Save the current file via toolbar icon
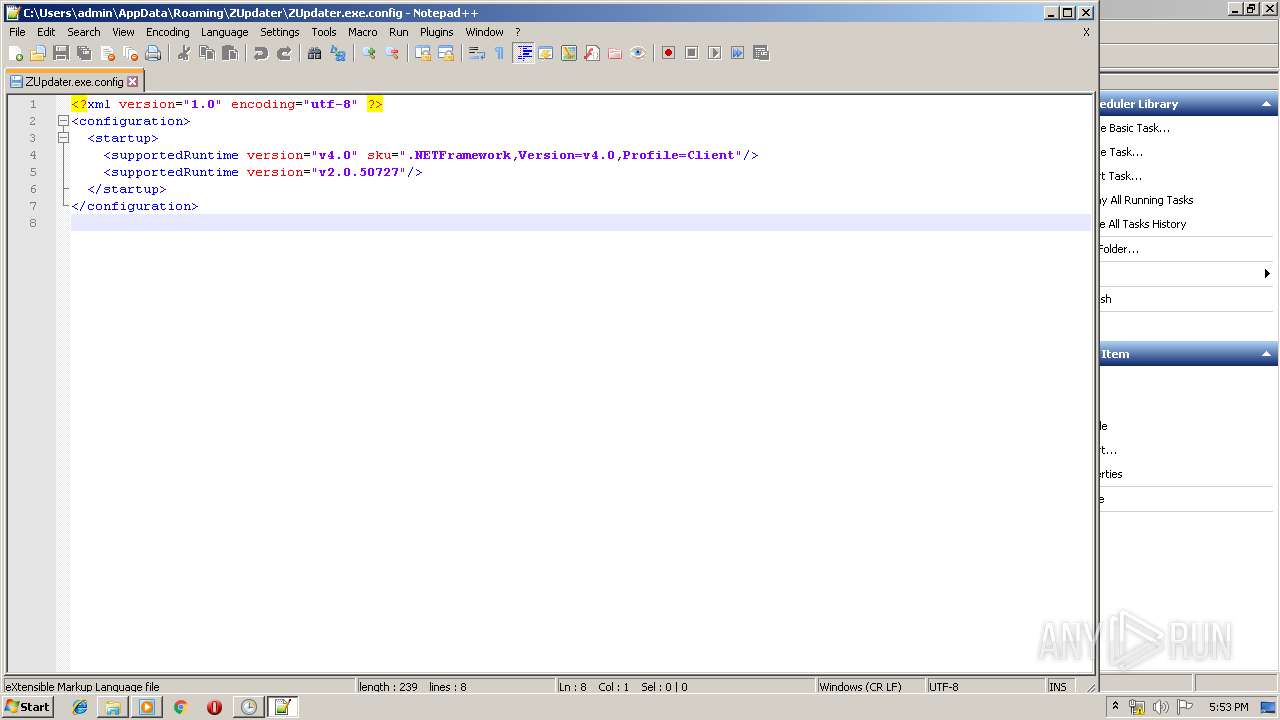 point(61,53)
